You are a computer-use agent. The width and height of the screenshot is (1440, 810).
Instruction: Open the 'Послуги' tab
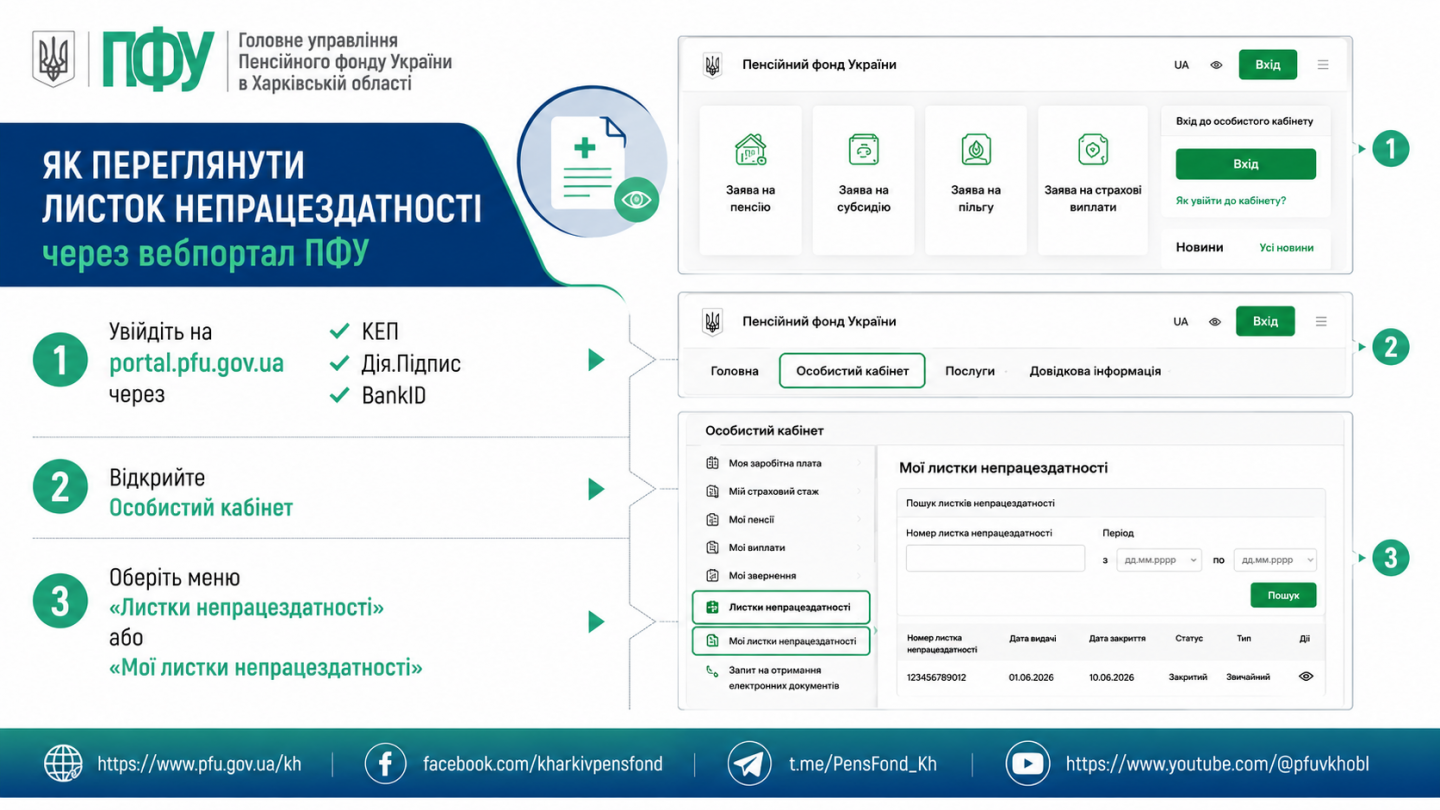[970, 371]
